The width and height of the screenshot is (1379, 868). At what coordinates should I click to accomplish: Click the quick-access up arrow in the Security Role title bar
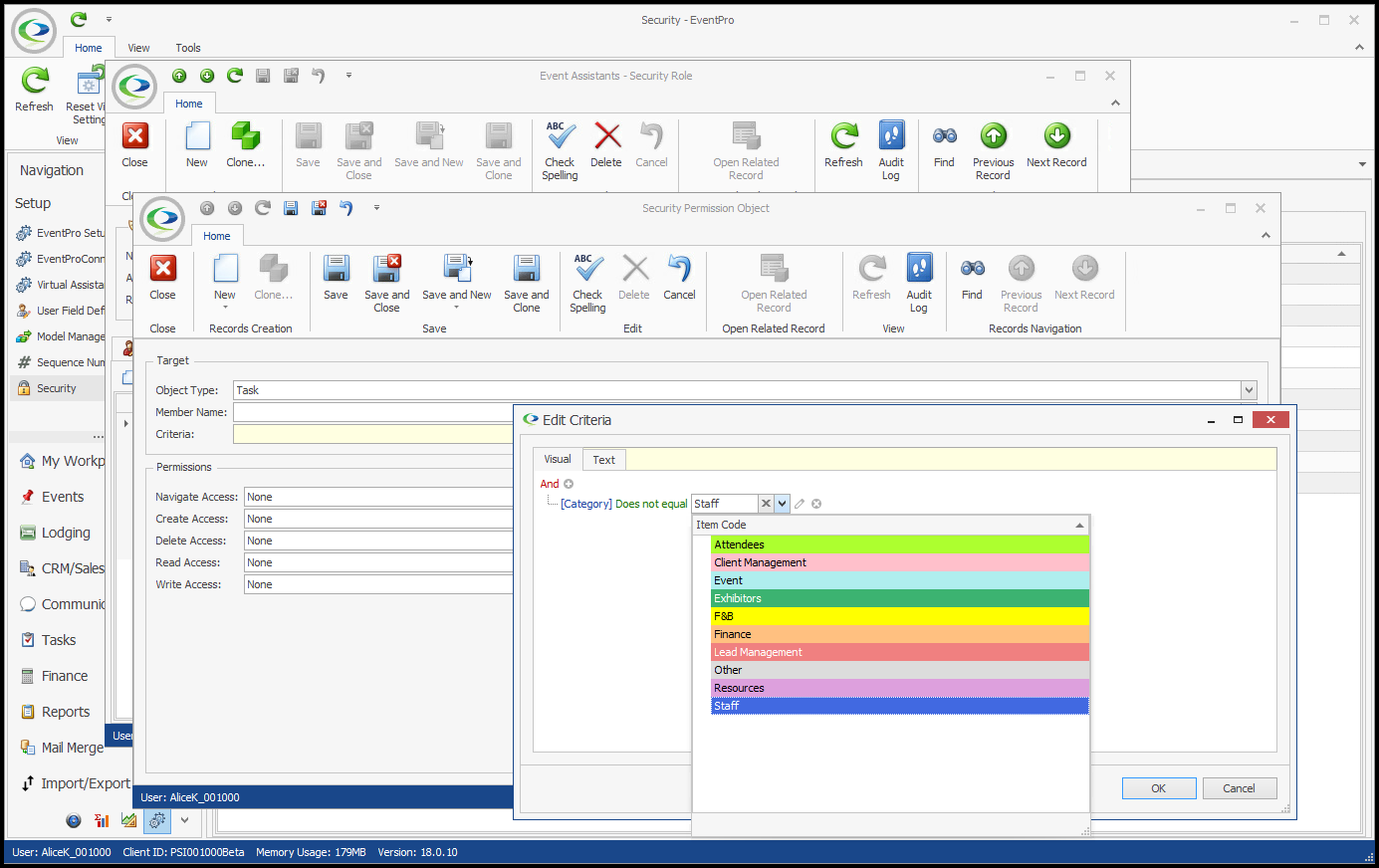click(x=179, y=76)
